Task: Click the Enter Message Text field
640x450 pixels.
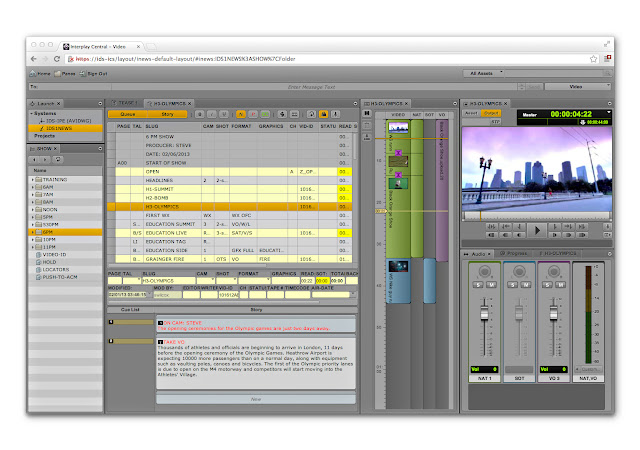Action: point(314,87)
